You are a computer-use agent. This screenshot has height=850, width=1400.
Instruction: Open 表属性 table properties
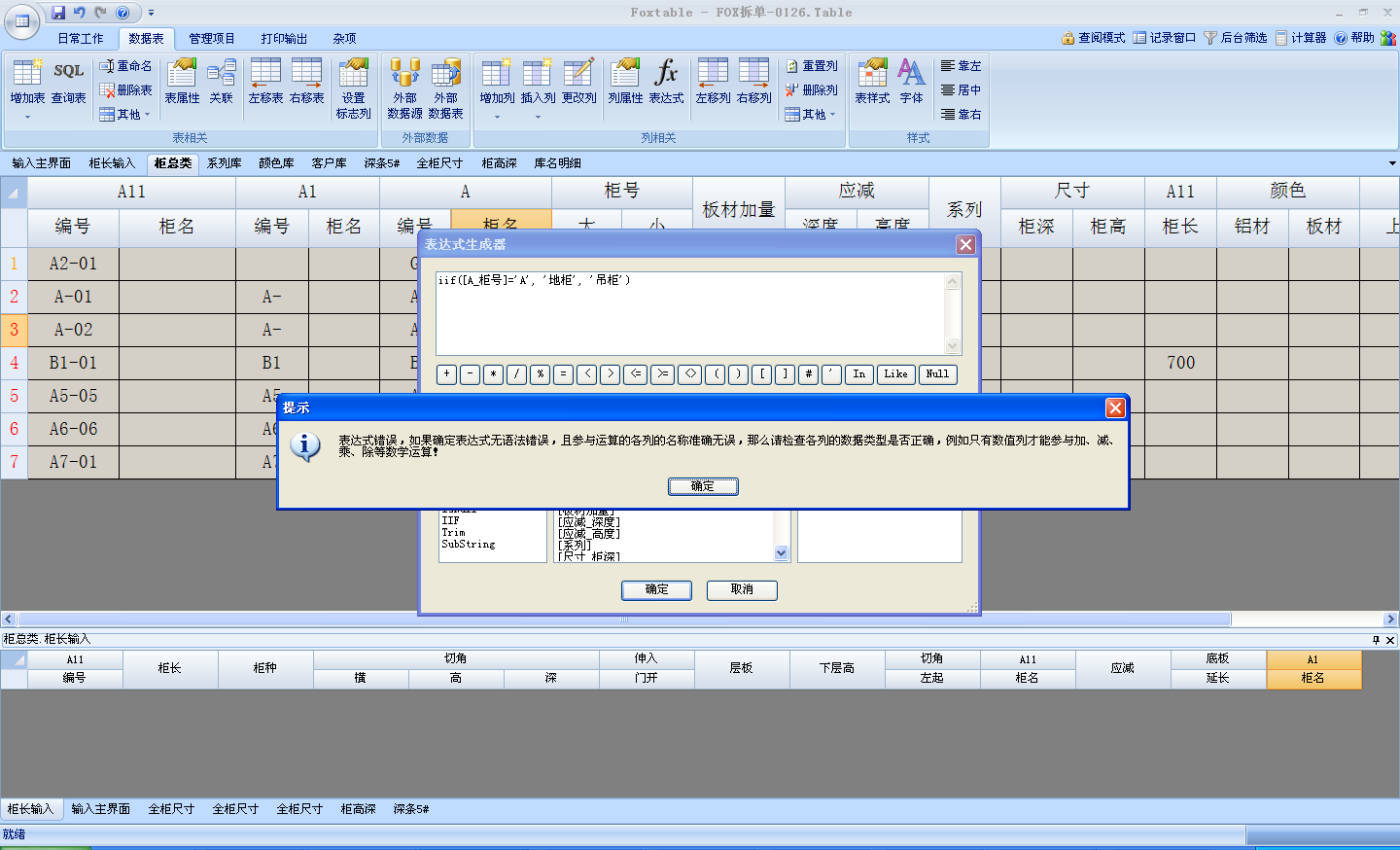182,80
